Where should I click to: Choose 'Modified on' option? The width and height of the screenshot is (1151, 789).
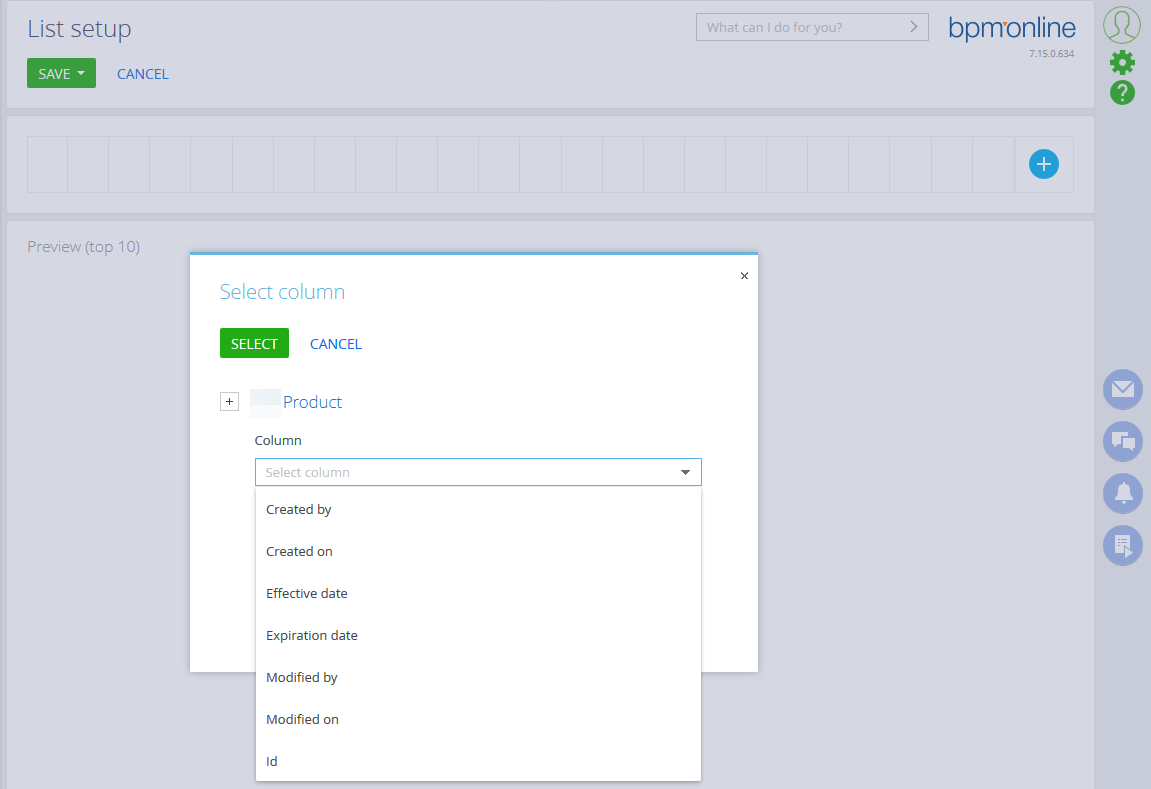coord(478,719)
